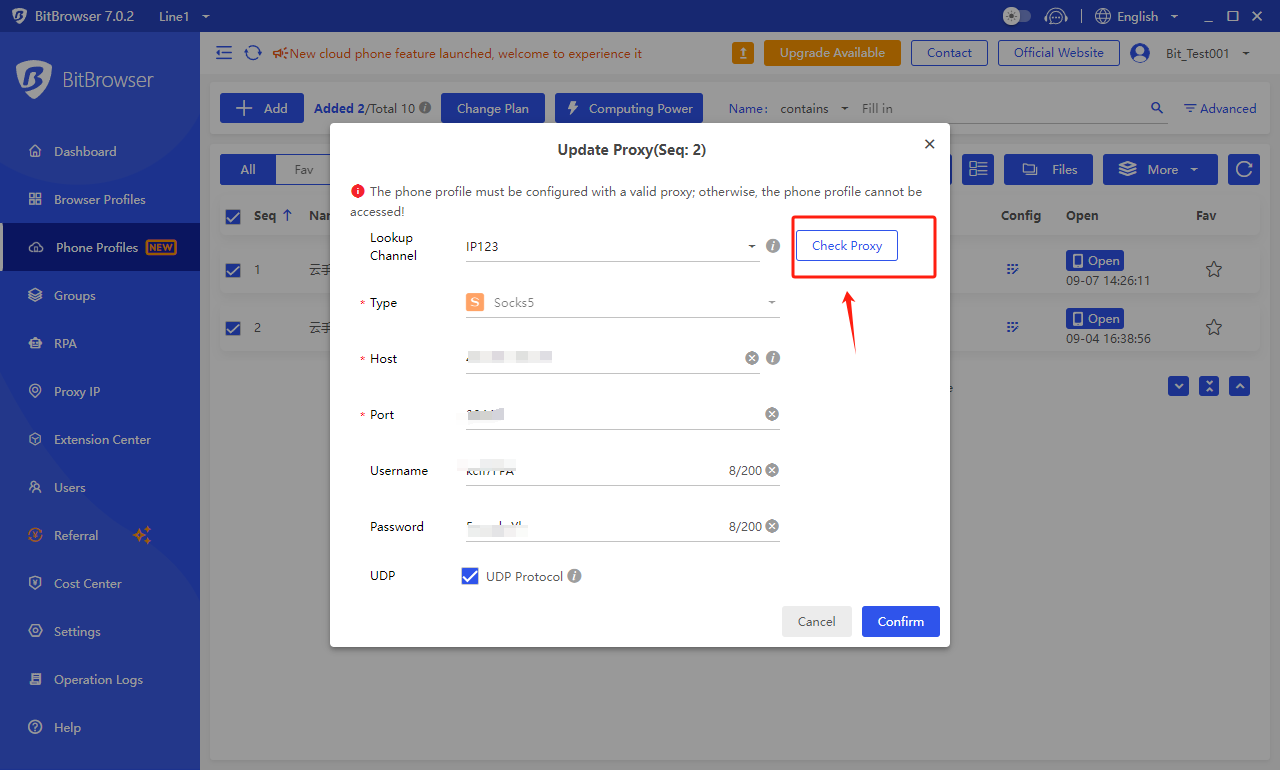Click the search magnifier icon
Image resolution: width=1280 pixels, height=770 pixels.
point(1157,108)
